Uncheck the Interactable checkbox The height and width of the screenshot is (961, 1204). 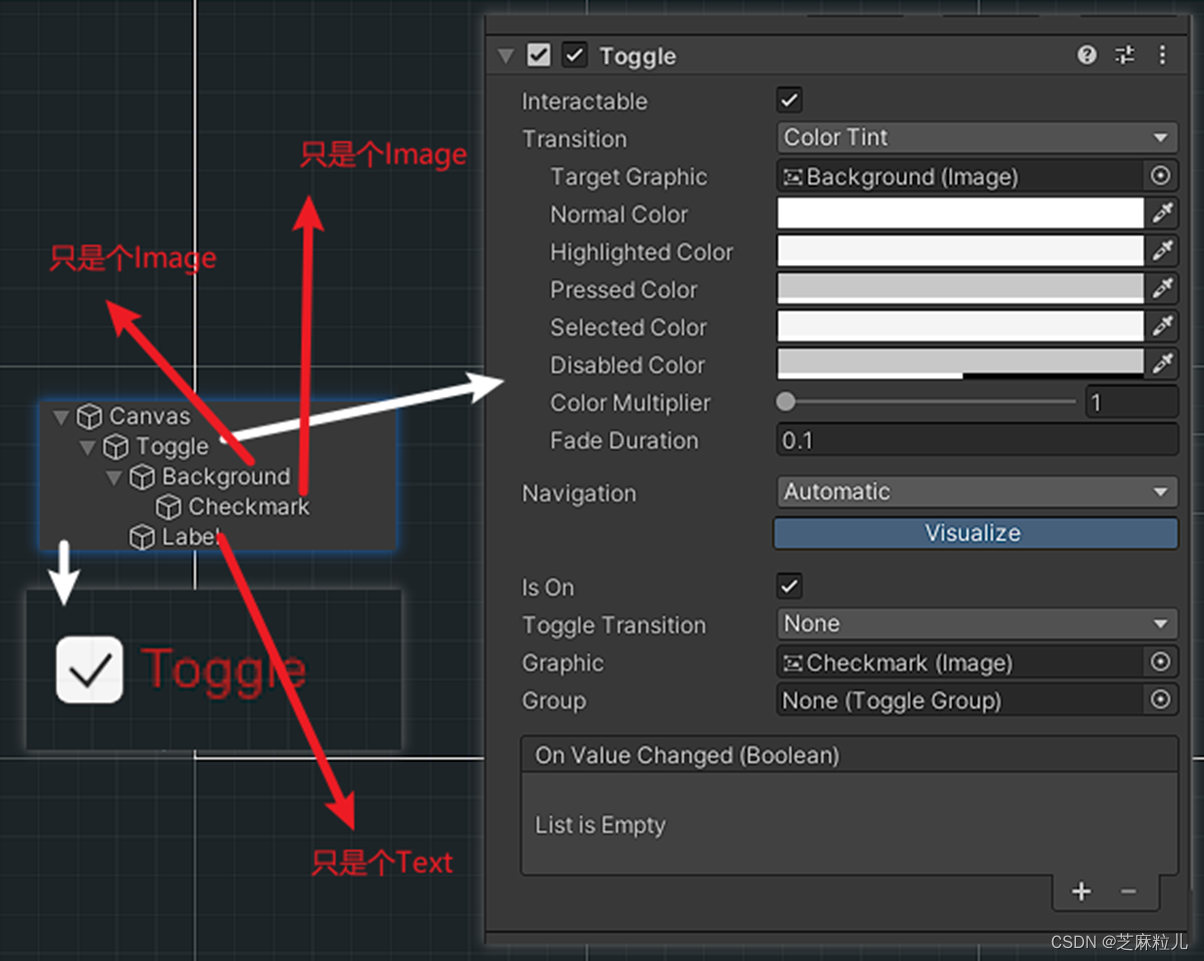pyautogui.click(x=789, y=100)
